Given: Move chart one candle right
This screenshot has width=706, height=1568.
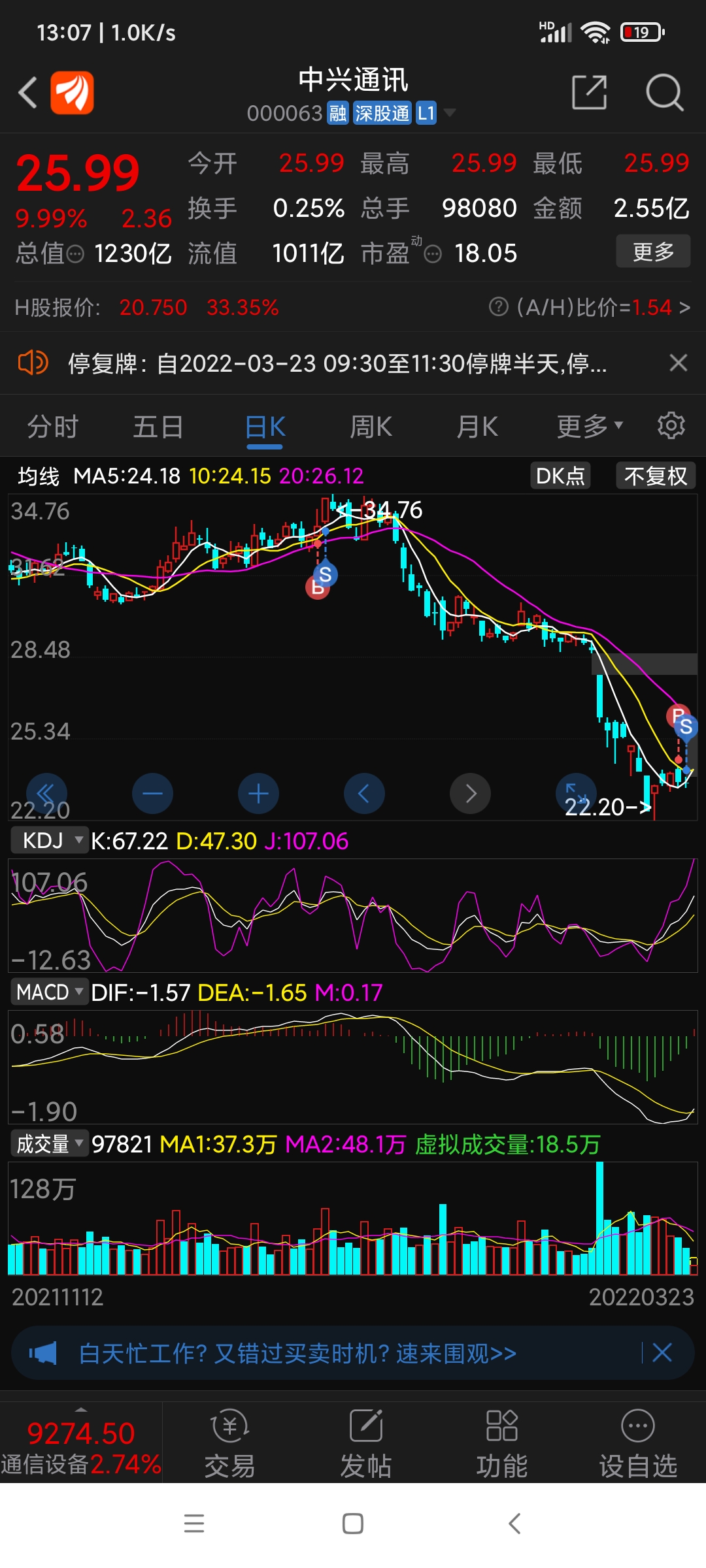Looking at the screenshot, I should point(470,794).
